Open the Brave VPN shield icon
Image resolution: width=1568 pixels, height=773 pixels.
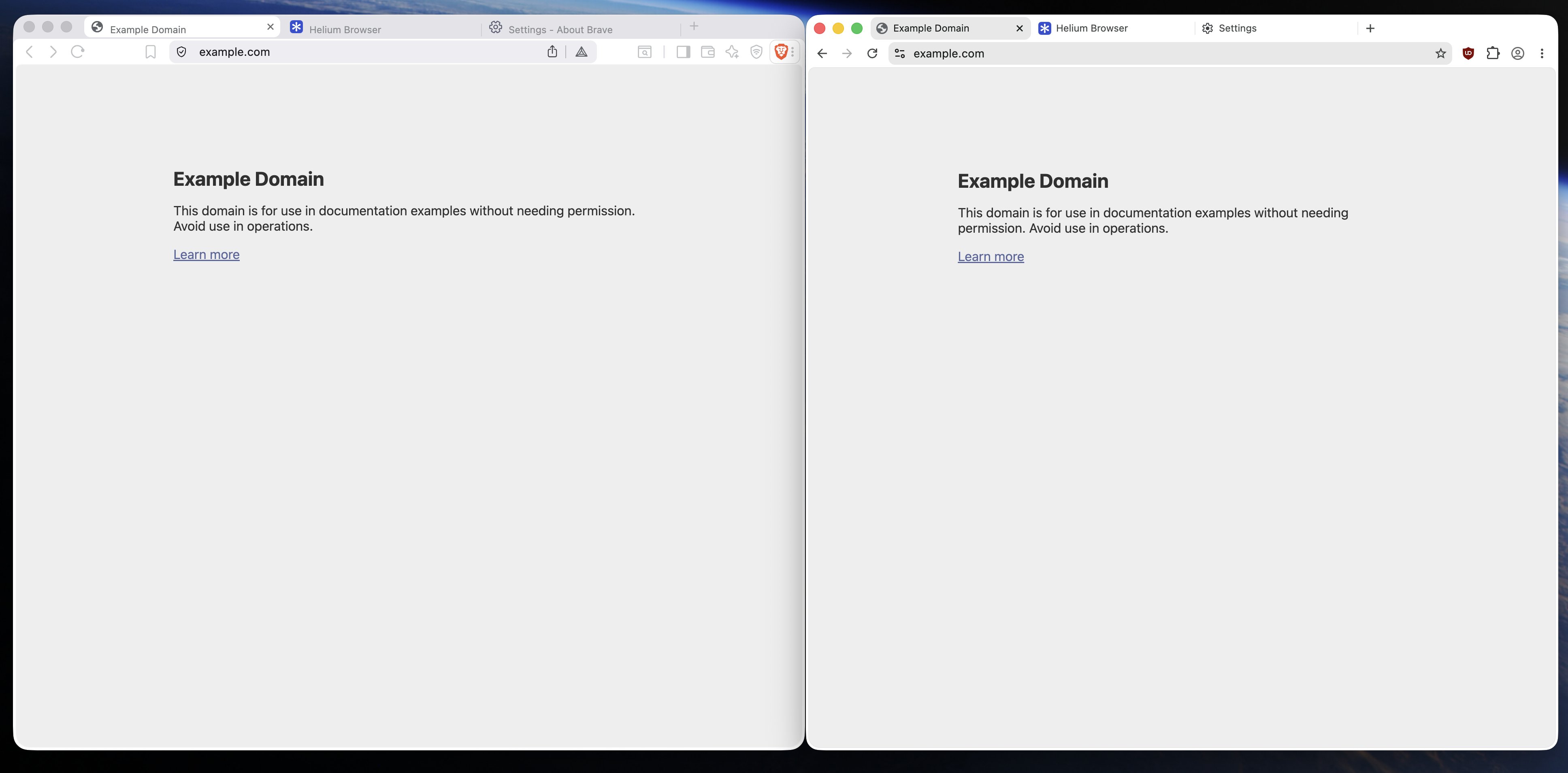[x=756, y=52]
